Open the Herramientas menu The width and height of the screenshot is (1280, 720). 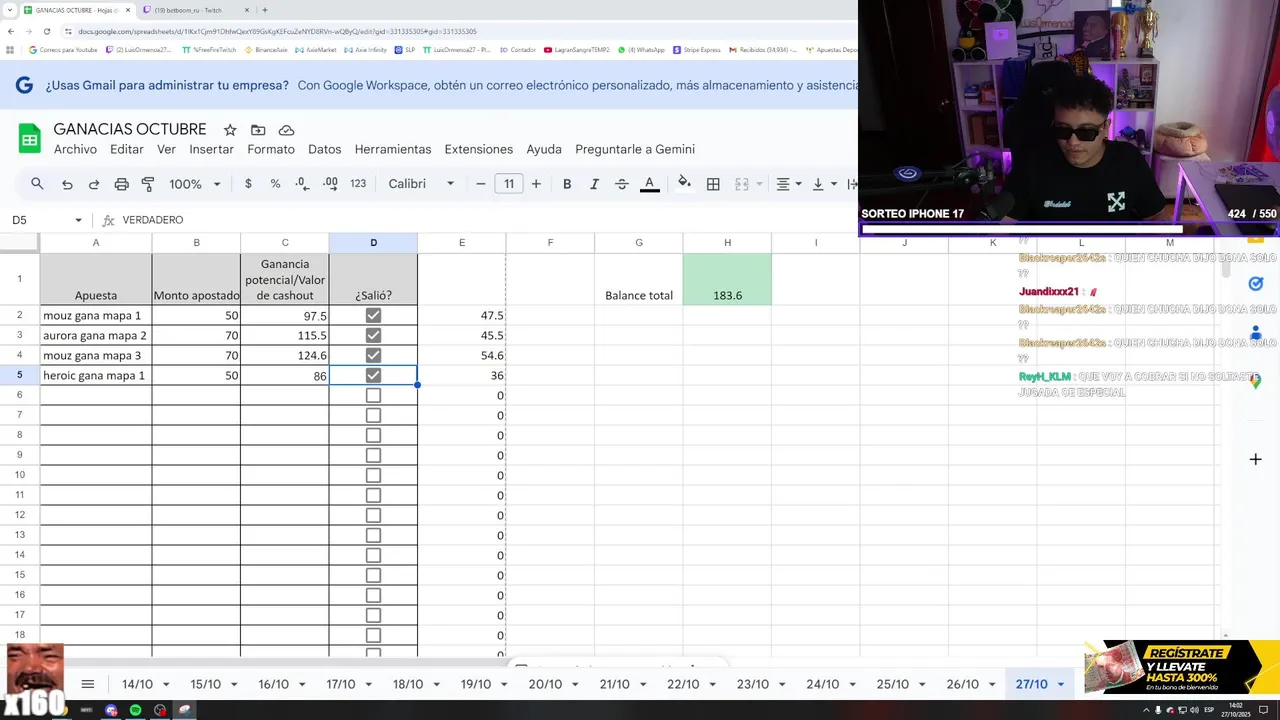pos(393,149)
